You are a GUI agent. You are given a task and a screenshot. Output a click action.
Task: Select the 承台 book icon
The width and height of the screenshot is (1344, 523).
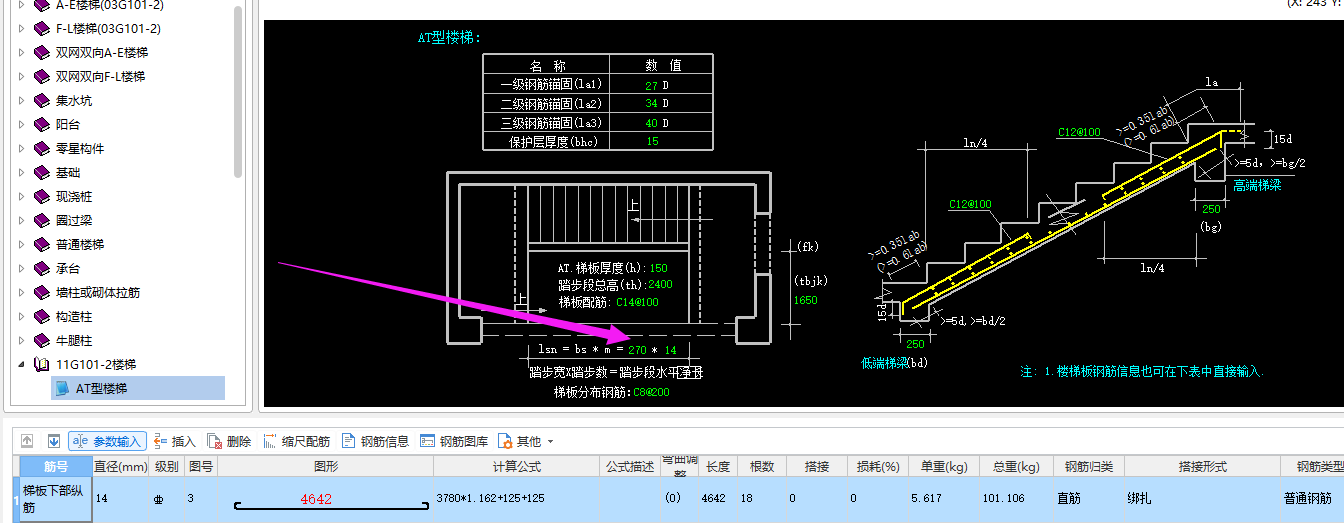(41, 268)
